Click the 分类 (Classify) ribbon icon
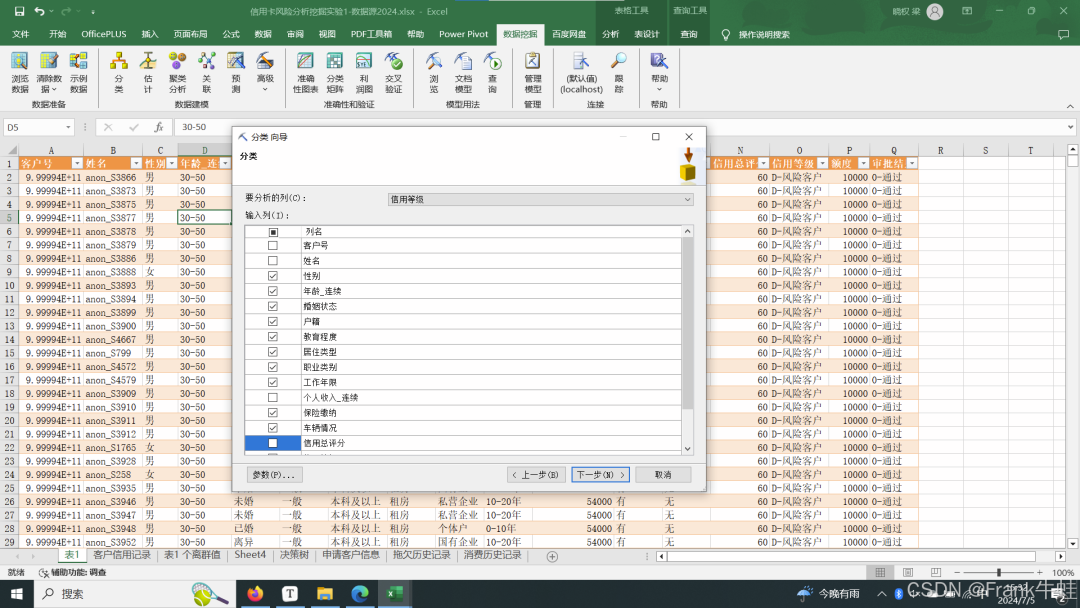The height and width of the screenshot is (608, 1080). pos(119,72)
